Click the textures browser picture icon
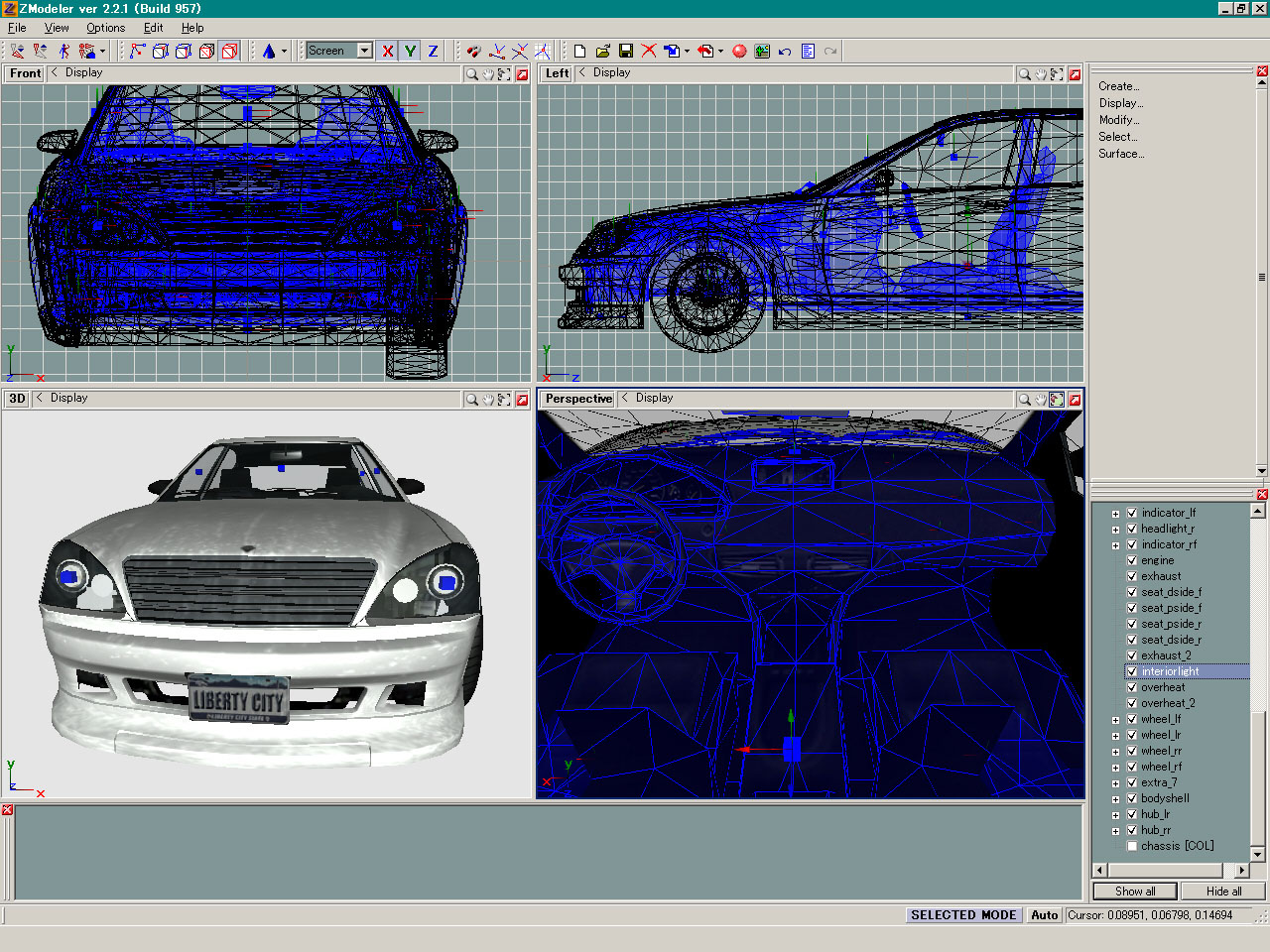 tap(762, 51)
